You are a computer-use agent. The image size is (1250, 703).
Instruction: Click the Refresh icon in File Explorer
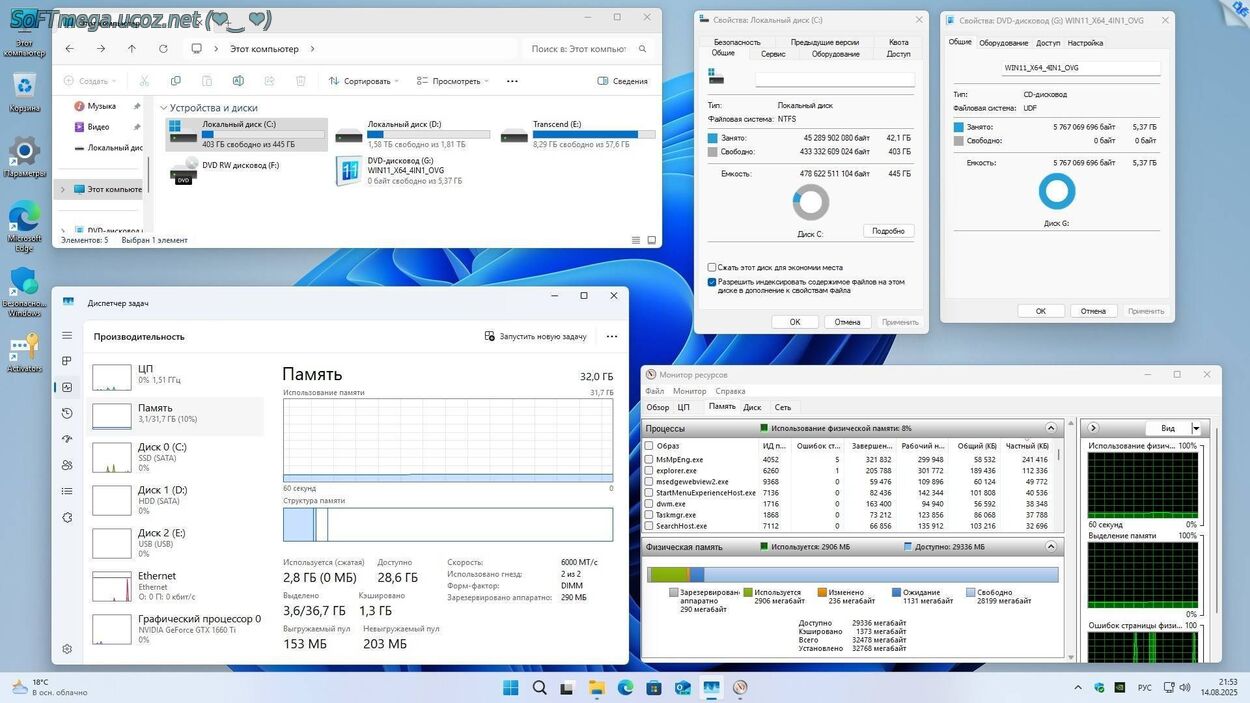coord(163,49)
